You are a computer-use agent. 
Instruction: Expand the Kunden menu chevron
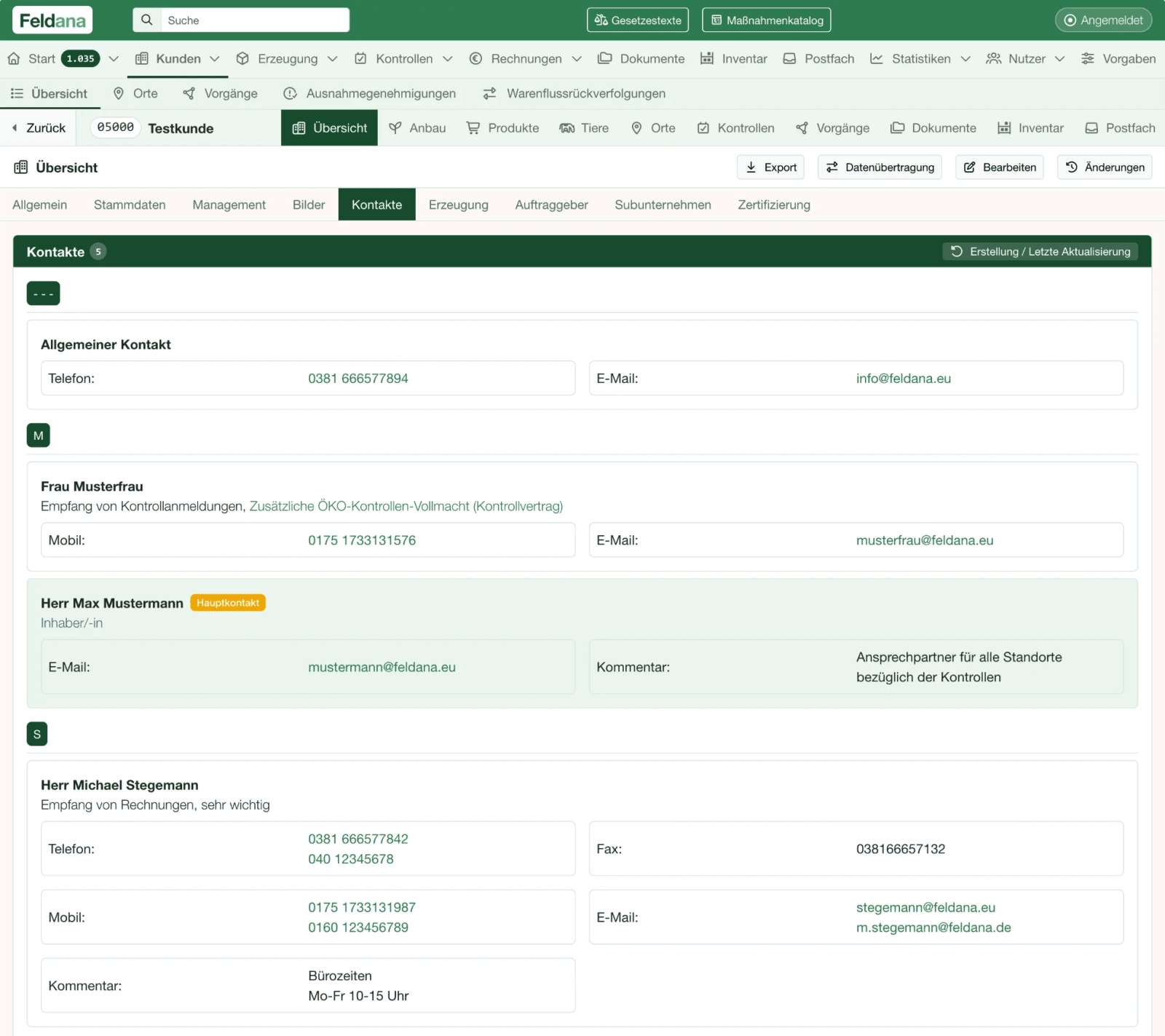pyautogui.click(x=215, y=59)
